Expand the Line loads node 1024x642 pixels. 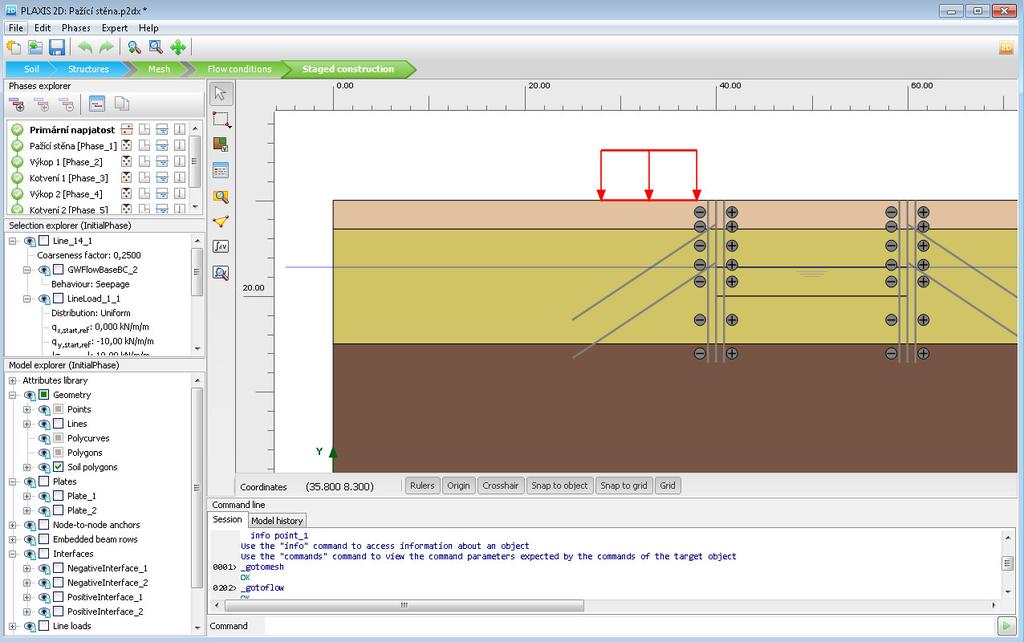(12, 626)
